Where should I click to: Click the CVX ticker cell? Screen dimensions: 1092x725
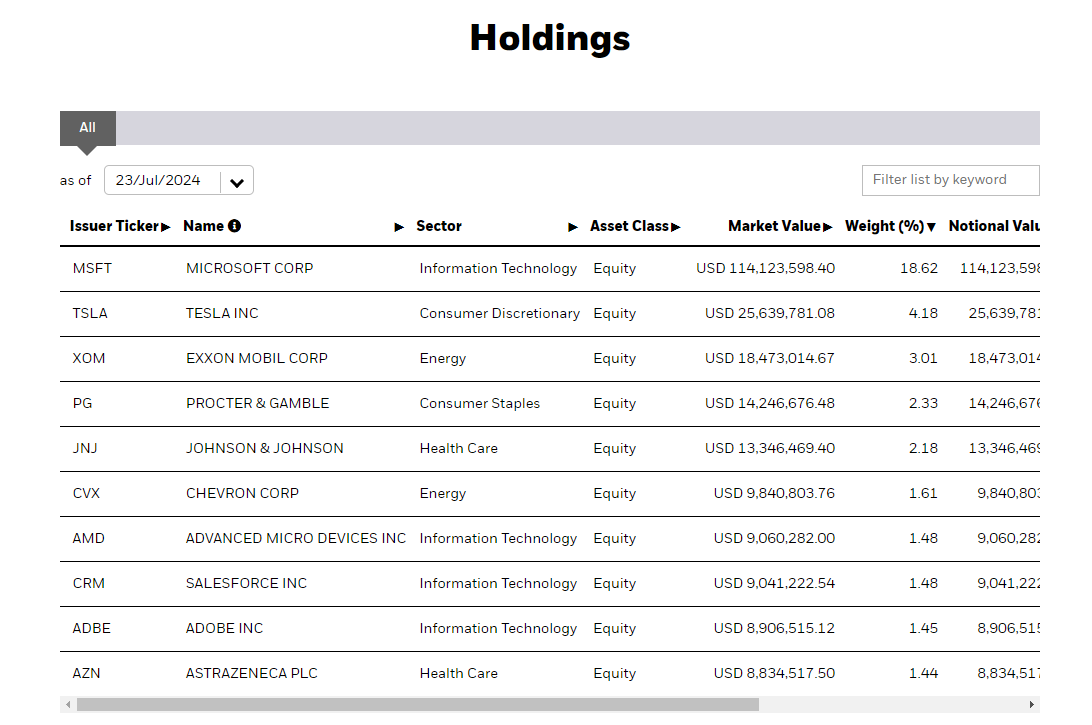click(x=86, y=494)
